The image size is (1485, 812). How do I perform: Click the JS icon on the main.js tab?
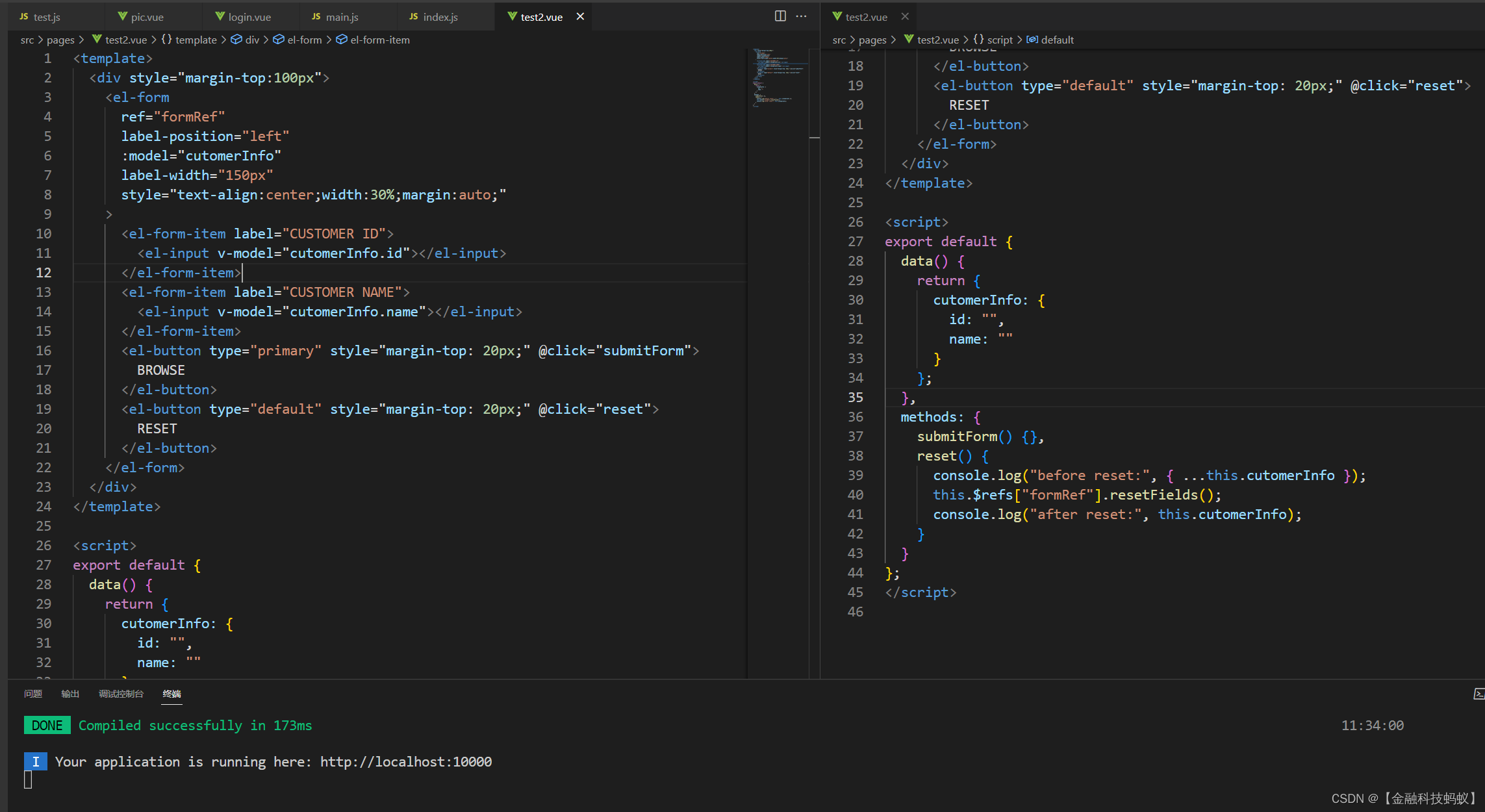316,16
